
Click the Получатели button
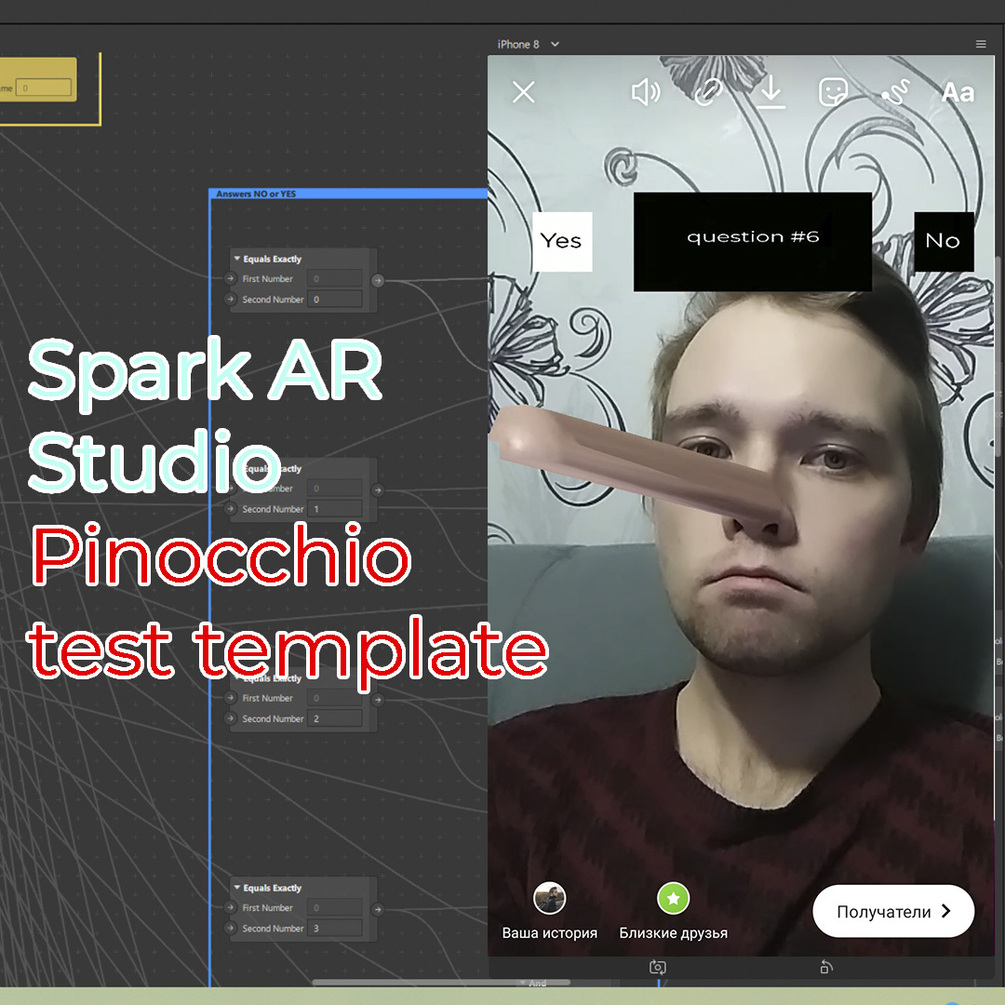click(x=893, y=911)
